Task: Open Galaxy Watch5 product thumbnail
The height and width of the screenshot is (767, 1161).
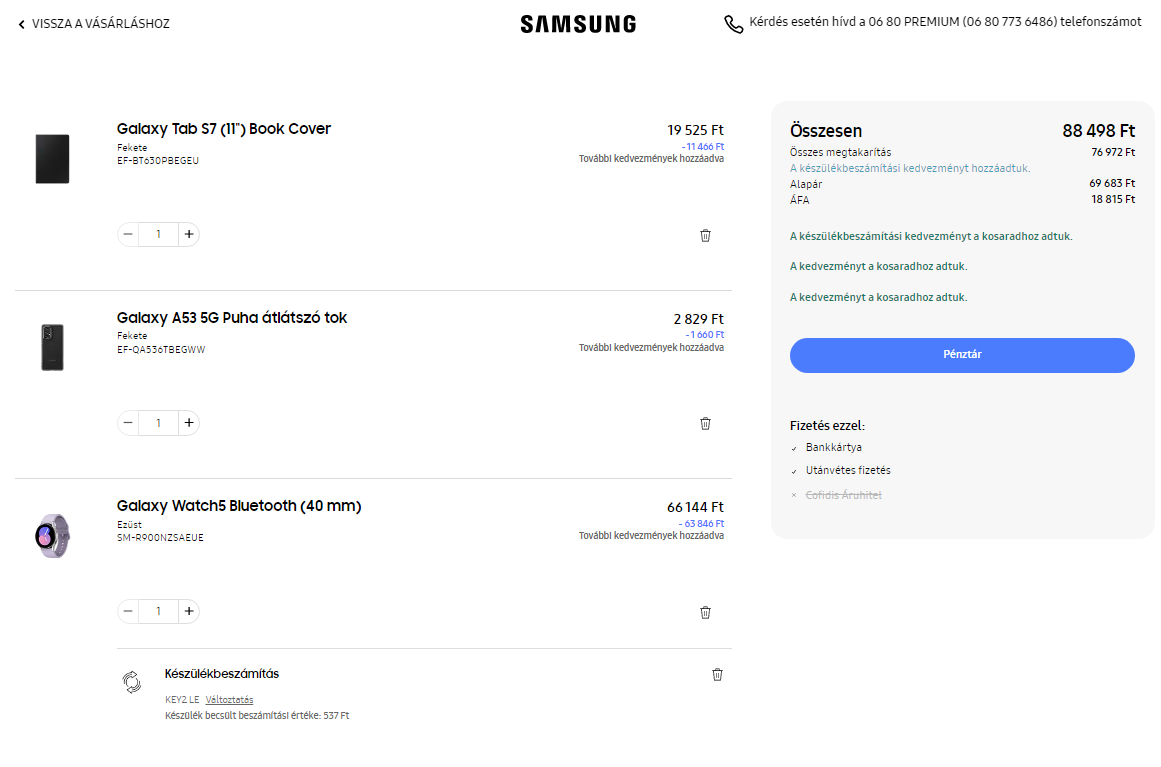Action: (52, 535)
